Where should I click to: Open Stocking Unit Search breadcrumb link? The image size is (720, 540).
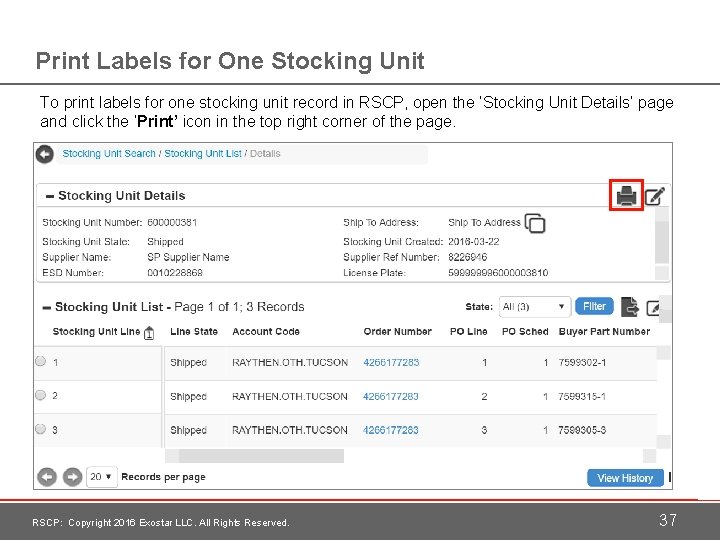click(109, 154)
